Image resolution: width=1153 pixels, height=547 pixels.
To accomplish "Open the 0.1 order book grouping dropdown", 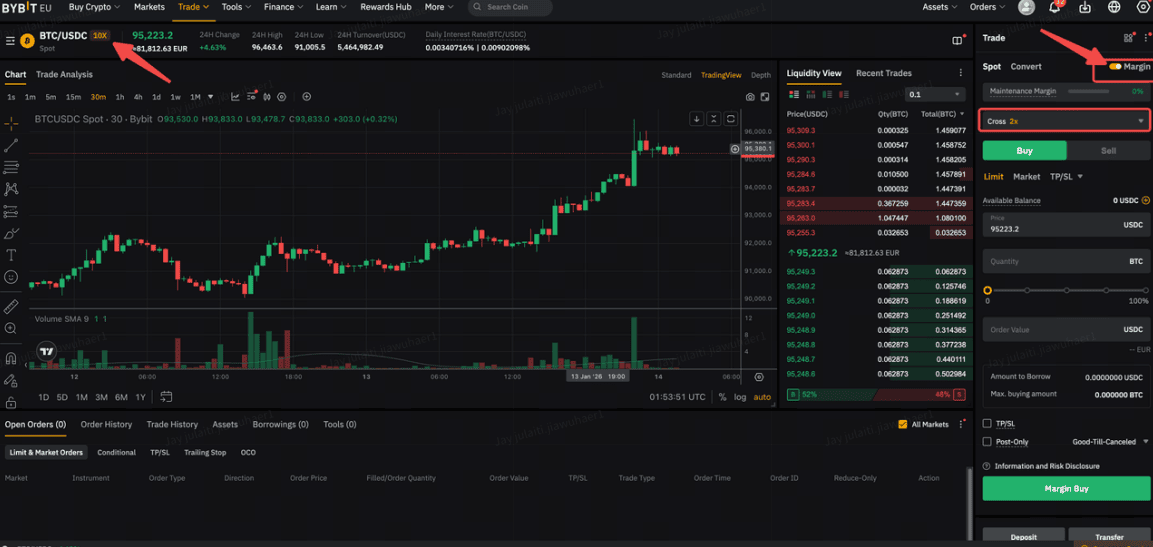I will tap(934, 94).
